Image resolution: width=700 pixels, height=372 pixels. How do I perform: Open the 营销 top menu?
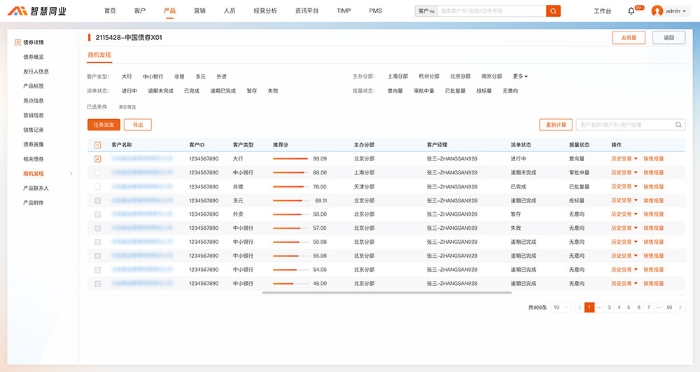200,11
